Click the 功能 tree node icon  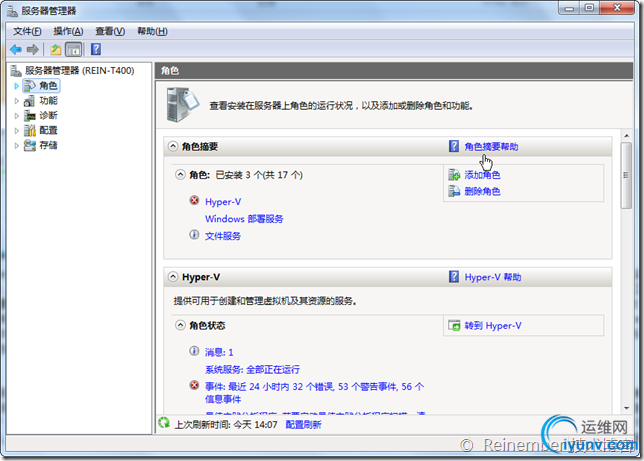coord(29,101)
